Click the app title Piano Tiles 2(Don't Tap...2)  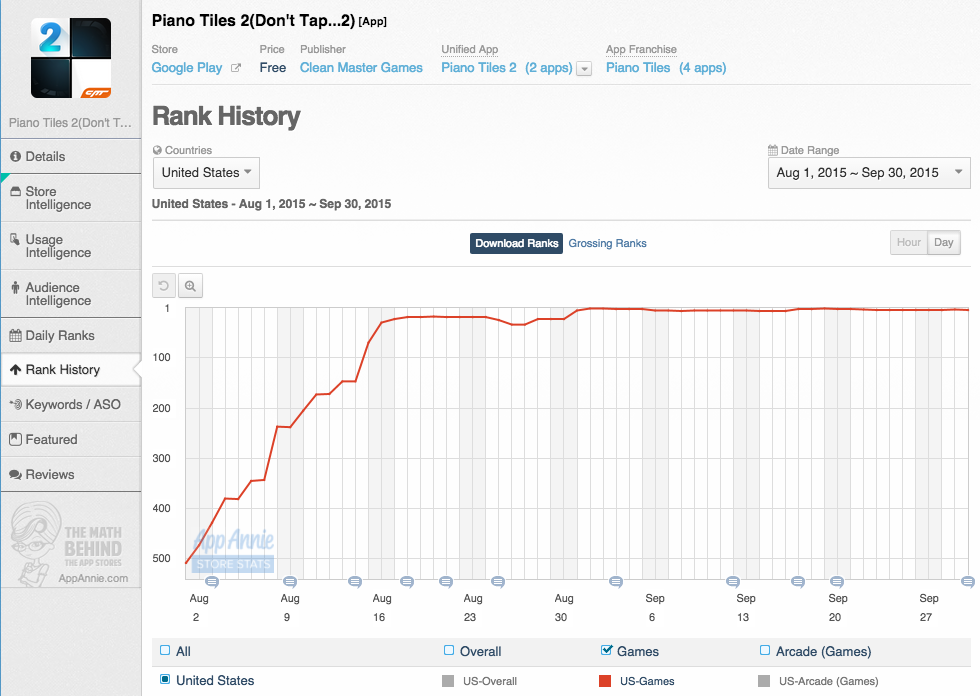point(253,21)
